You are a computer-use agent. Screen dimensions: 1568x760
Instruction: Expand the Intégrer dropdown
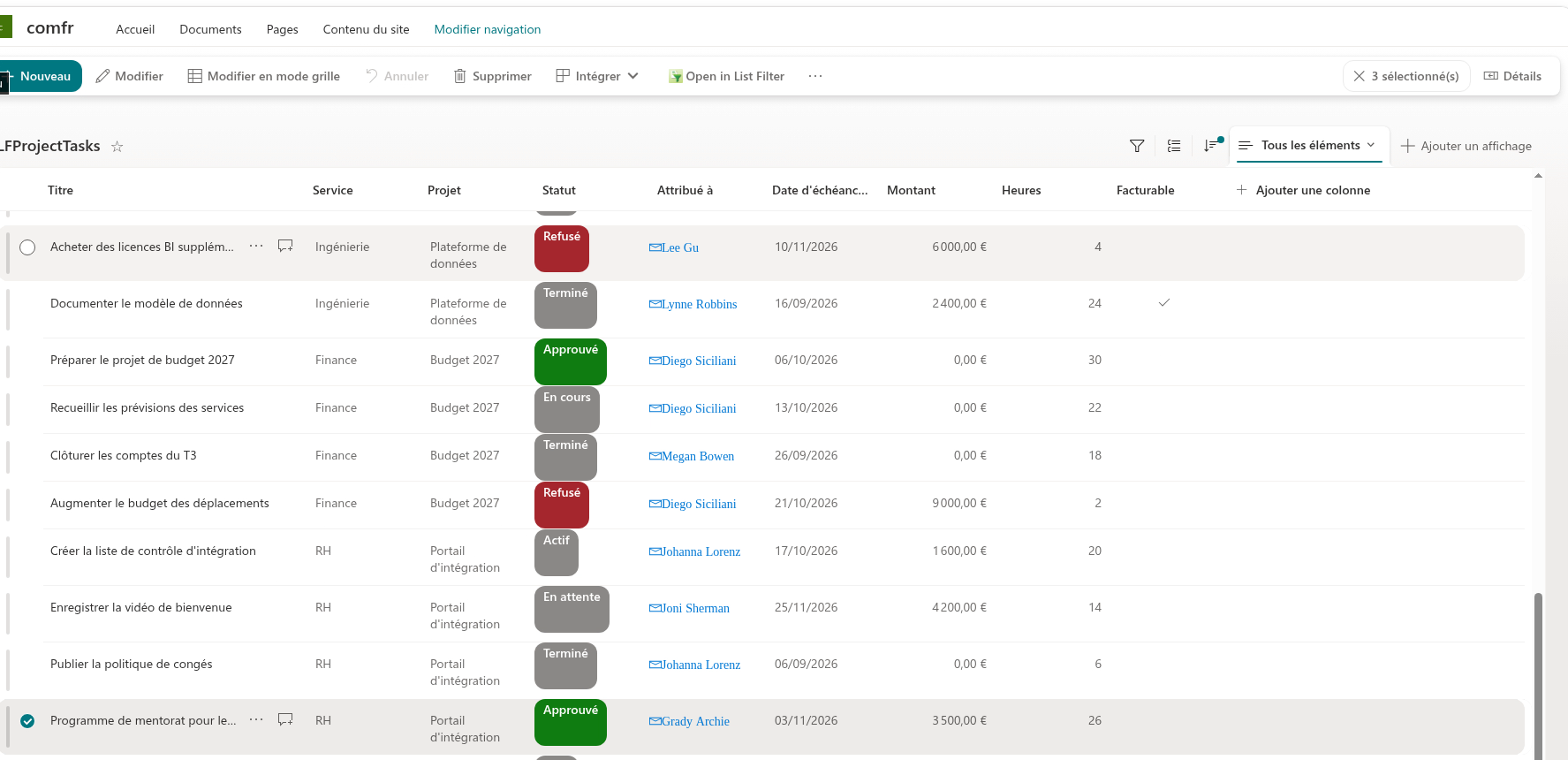[597, 76]
